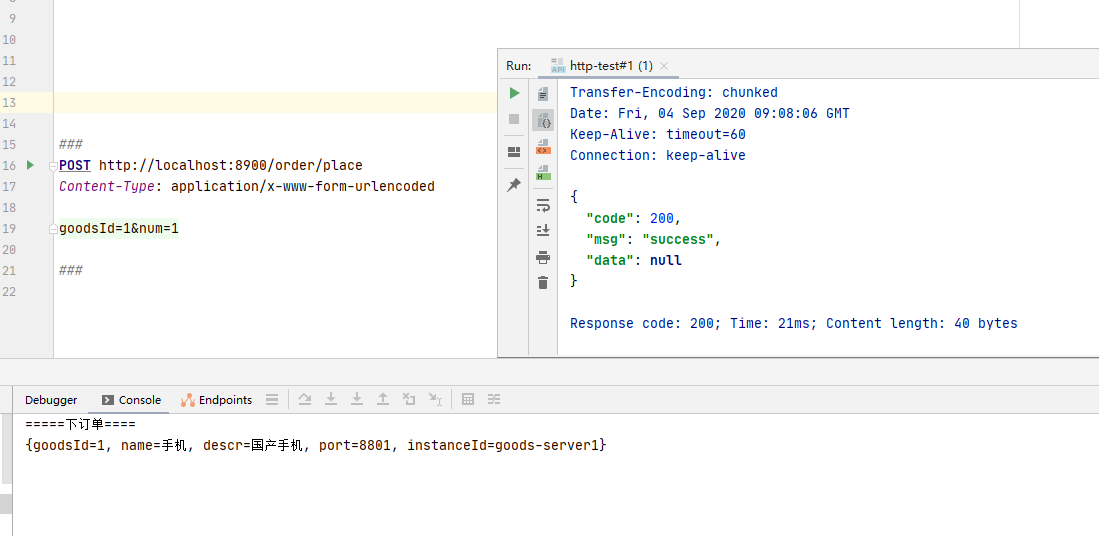
Task: Run the POST request from gutter arrow
Action: click(30, 165)
